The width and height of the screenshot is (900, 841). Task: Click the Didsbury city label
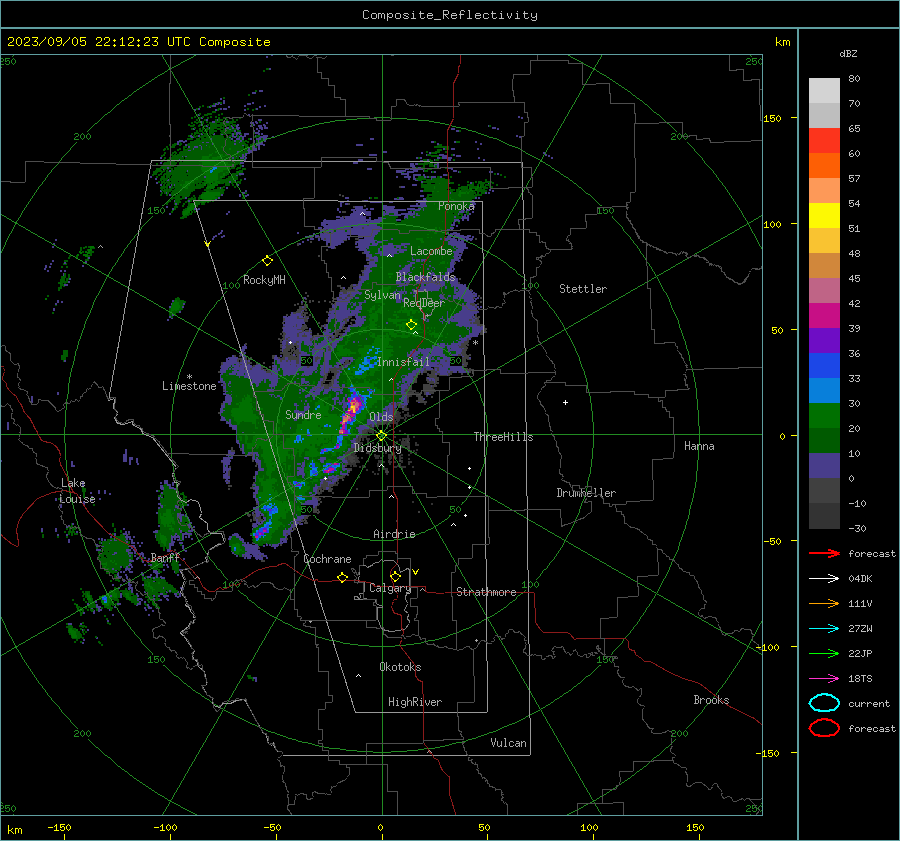pos(377,448)
